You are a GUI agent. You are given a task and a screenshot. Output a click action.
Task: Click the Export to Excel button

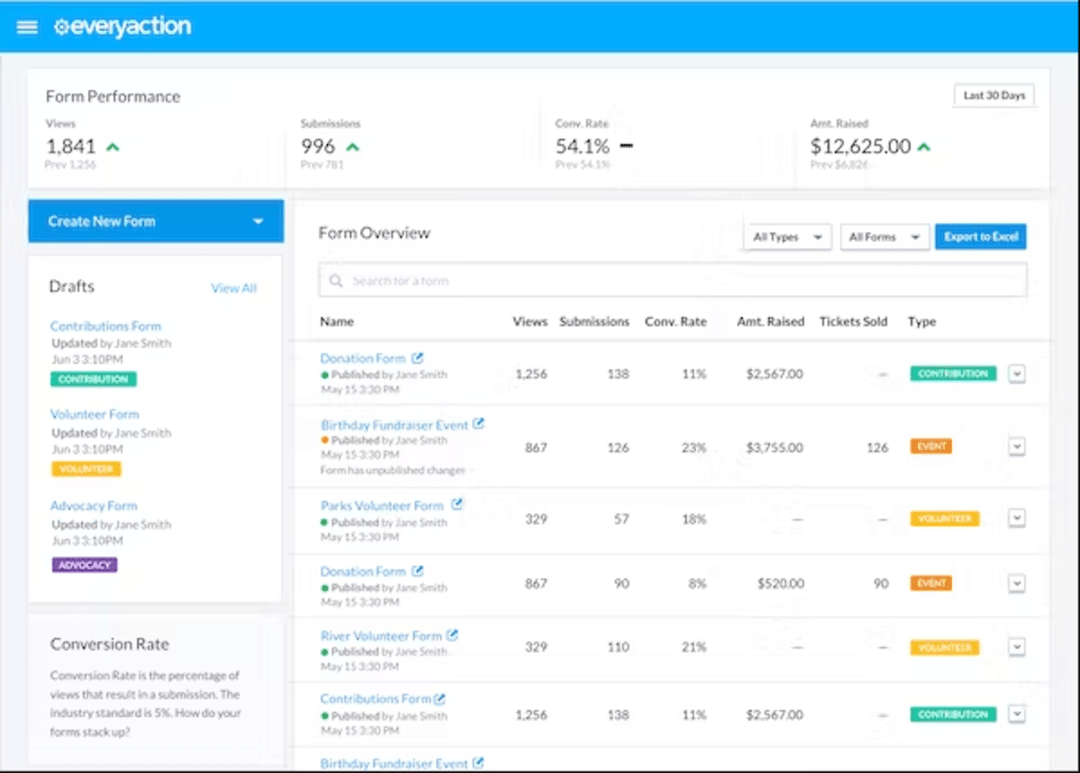pyautogui.click(x=981, y=237)
